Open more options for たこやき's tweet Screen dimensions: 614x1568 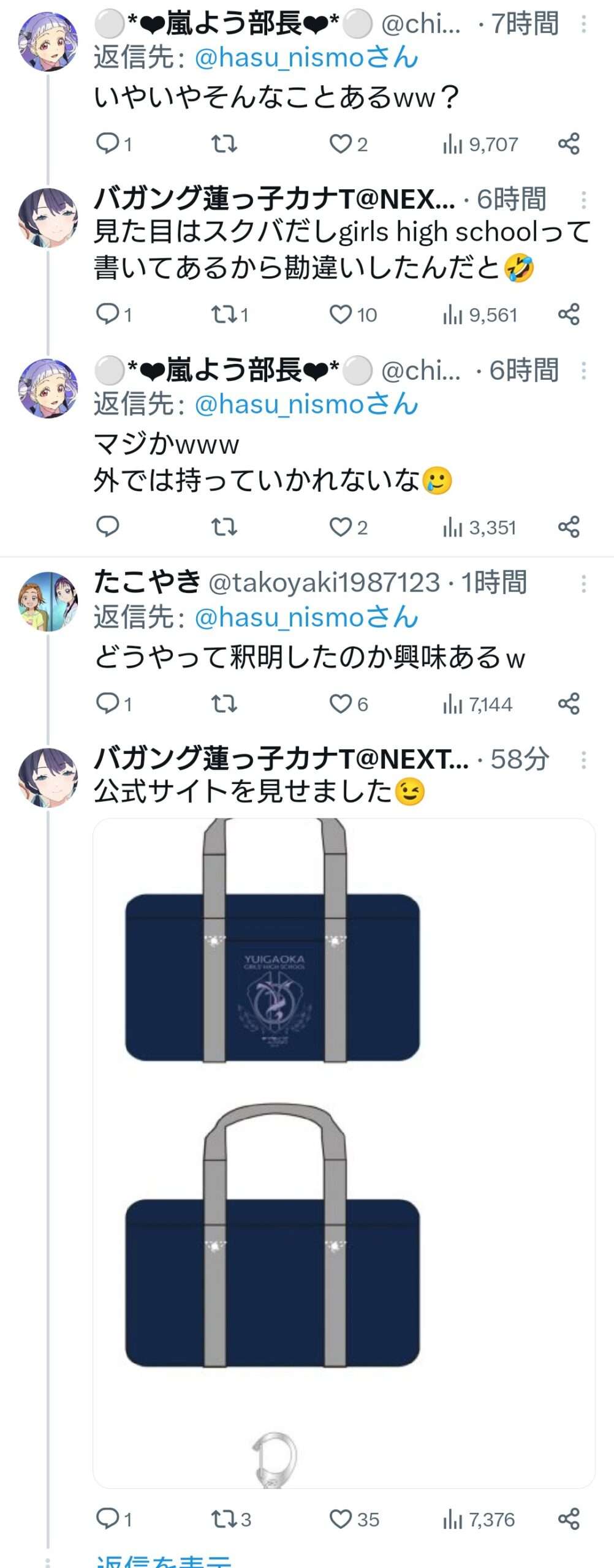583,584
